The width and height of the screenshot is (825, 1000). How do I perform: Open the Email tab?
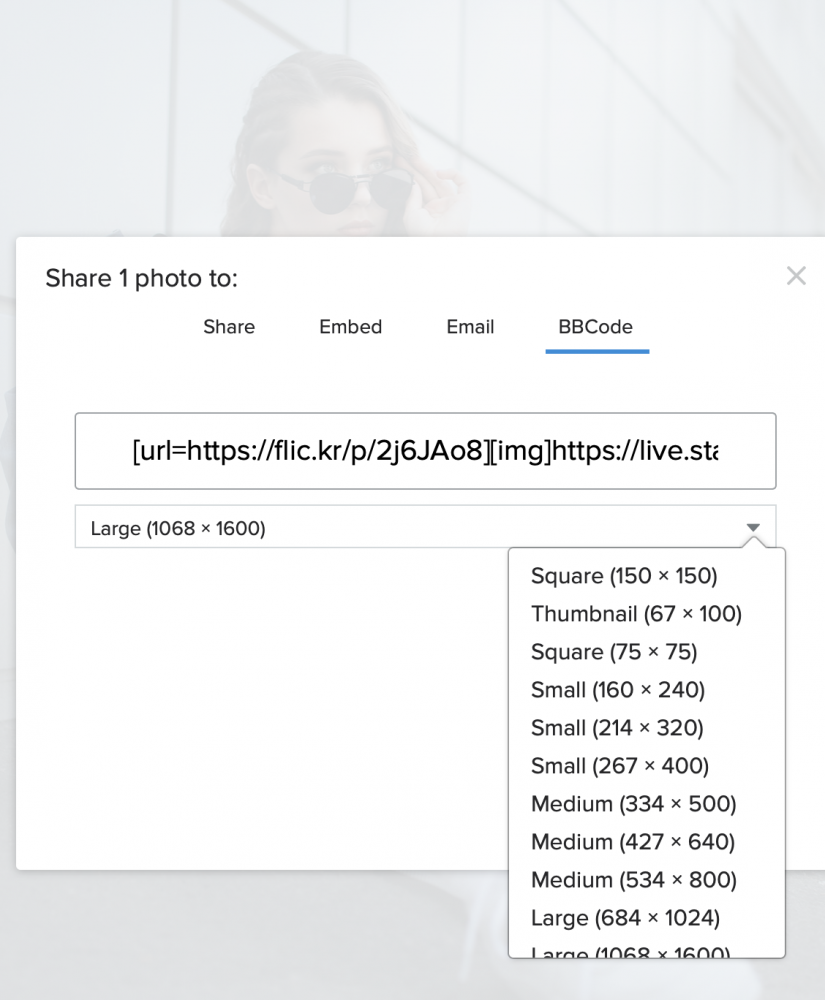[470, 327]
